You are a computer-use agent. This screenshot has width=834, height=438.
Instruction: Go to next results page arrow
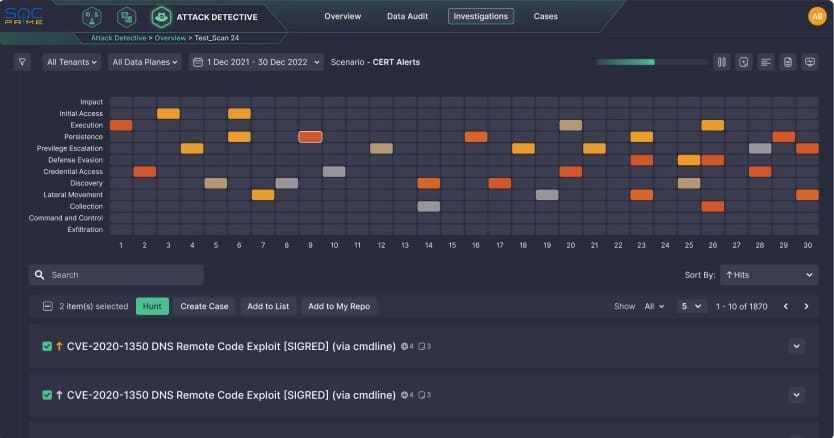coord(806,306)
